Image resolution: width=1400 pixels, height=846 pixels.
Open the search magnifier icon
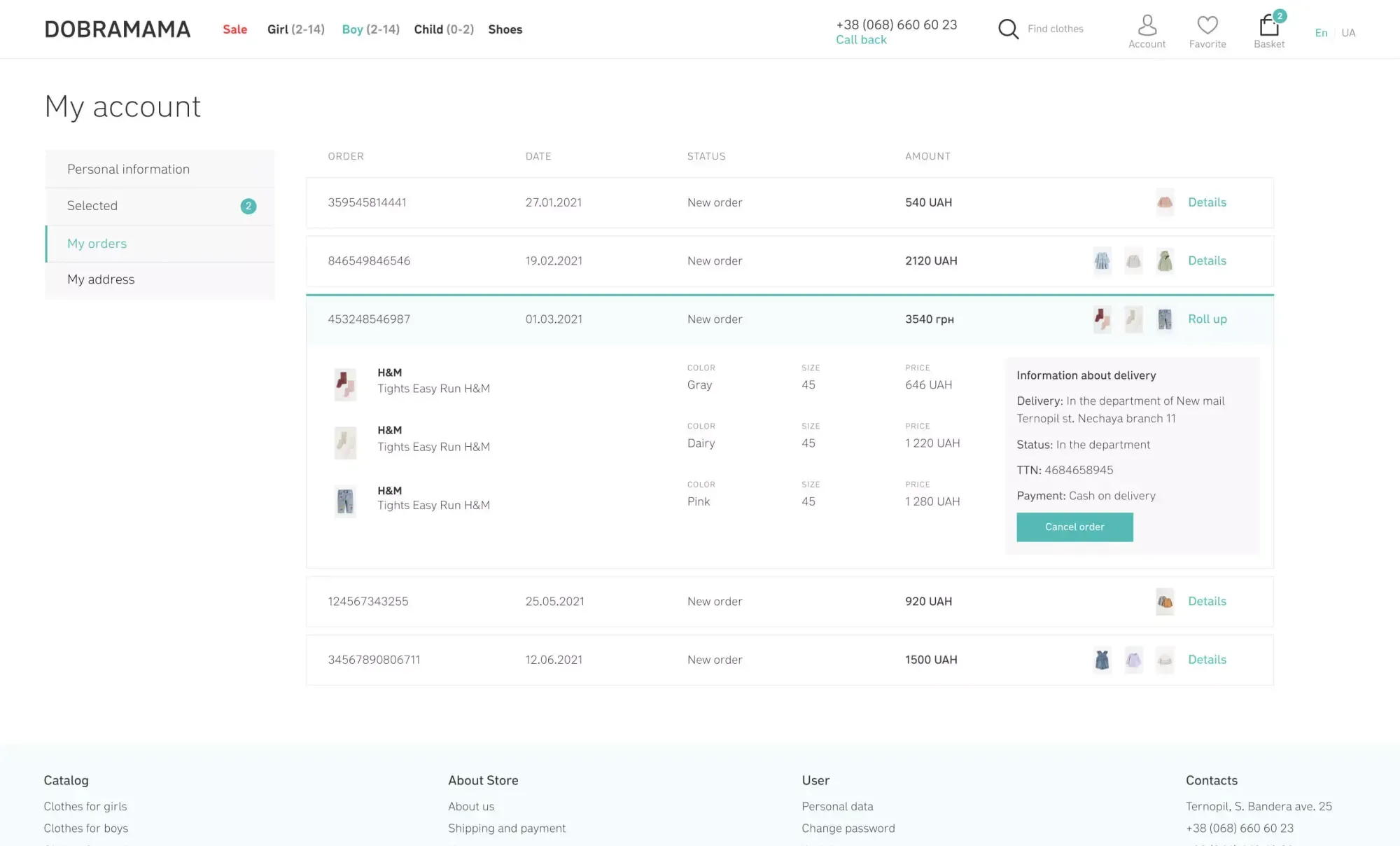click(1008, 29)
